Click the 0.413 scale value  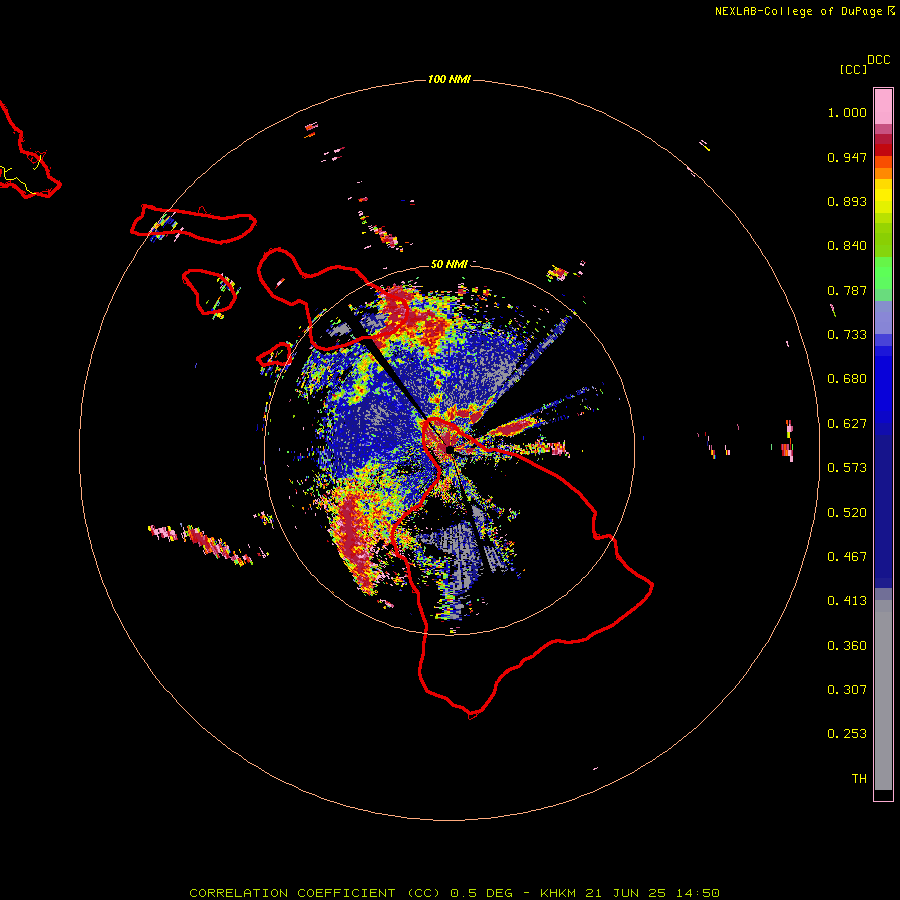(x=847, y=601)
